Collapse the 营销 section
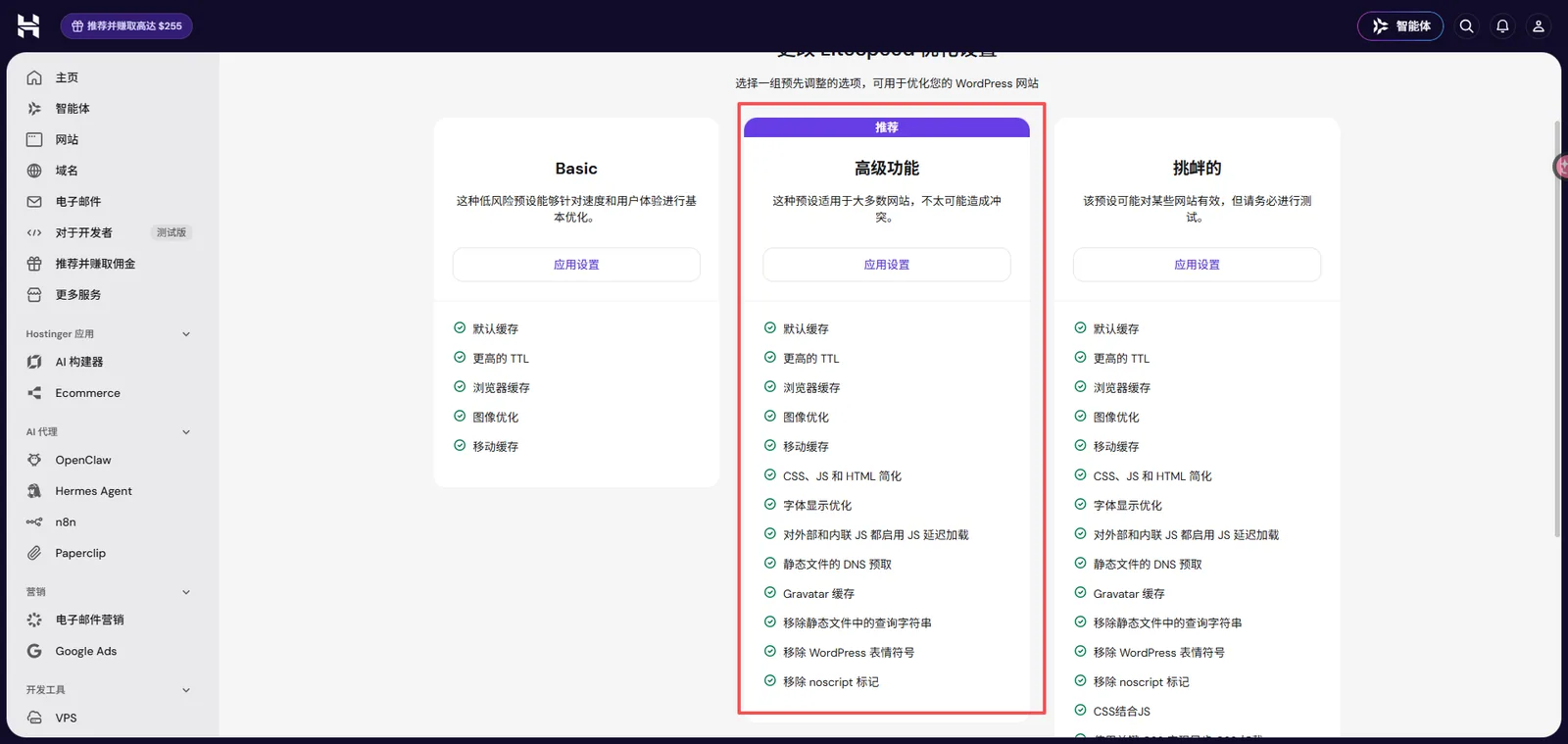The image size is (1568, 744). pos(186,592)
